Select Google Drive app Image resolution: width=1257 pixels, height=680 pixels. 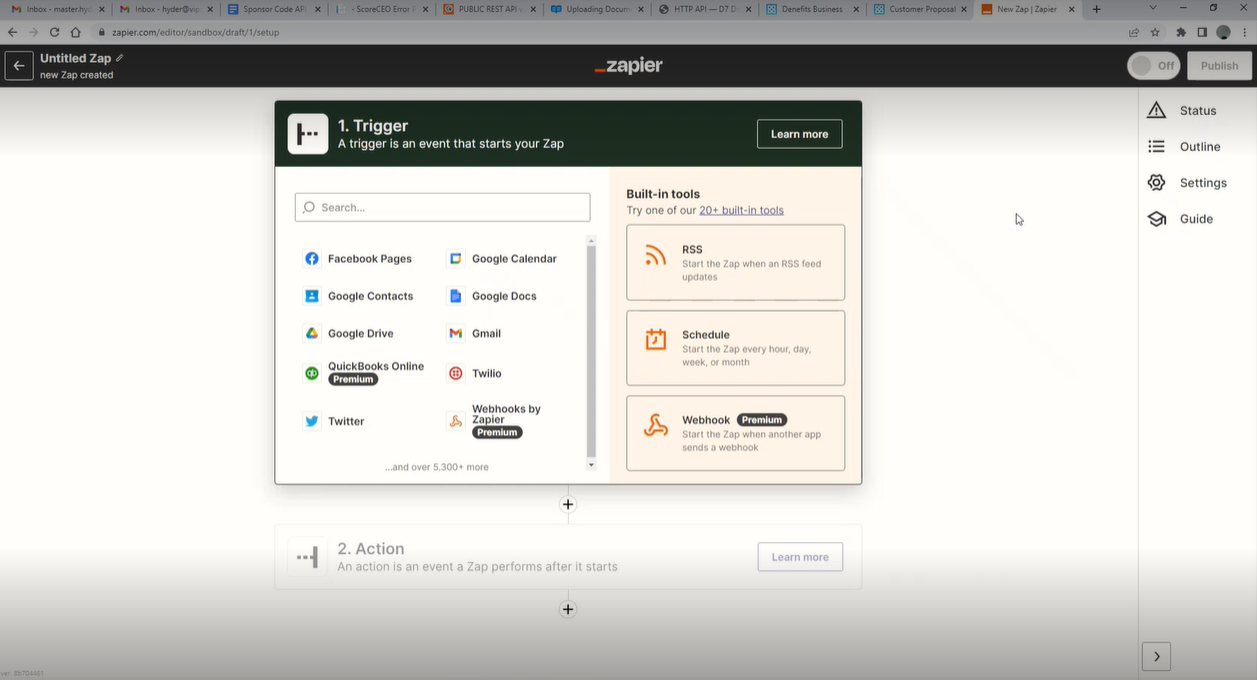[348, 333]
